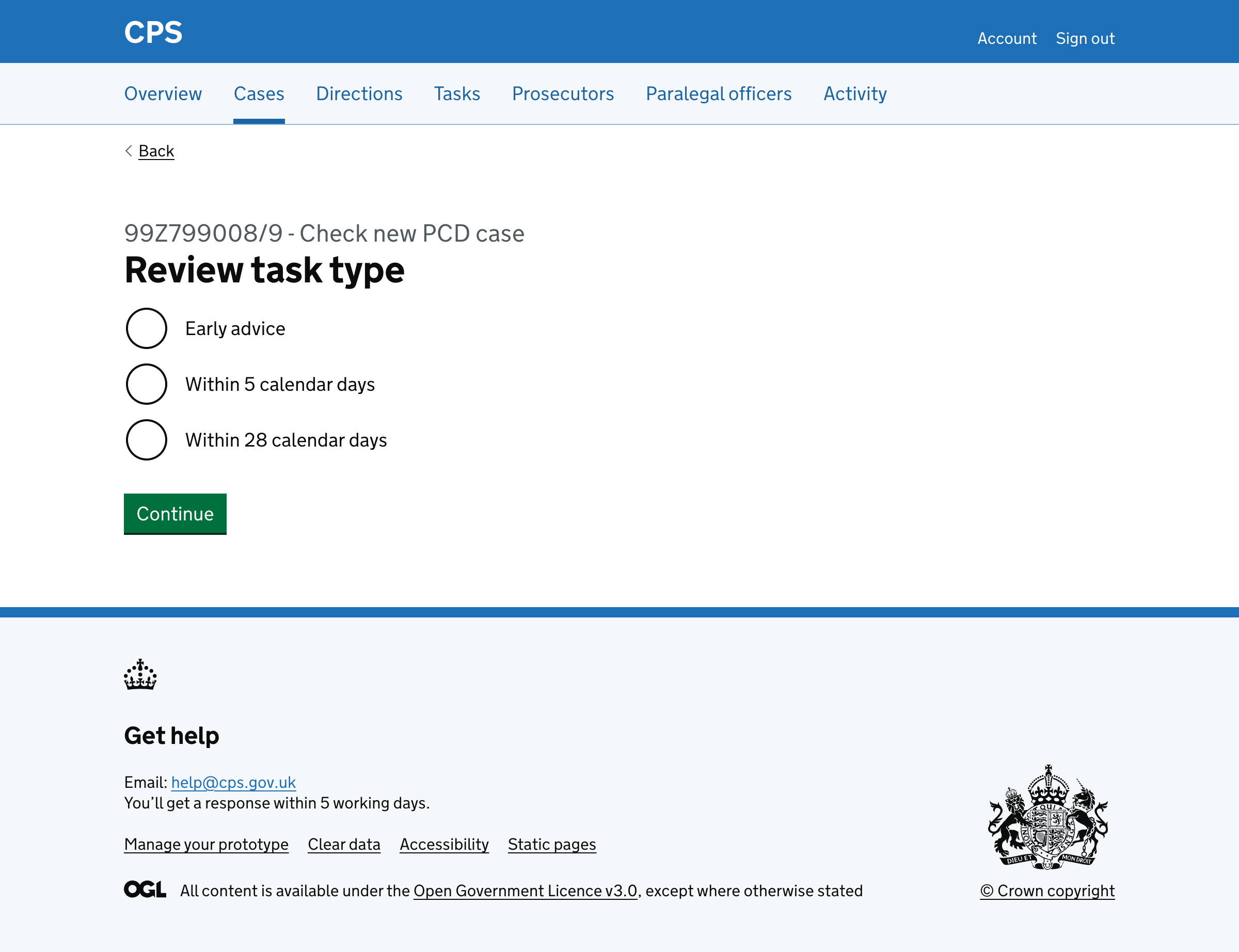Click the CPS logo in the header
This screenshot has height=952, width=1239.
(153, 33)
